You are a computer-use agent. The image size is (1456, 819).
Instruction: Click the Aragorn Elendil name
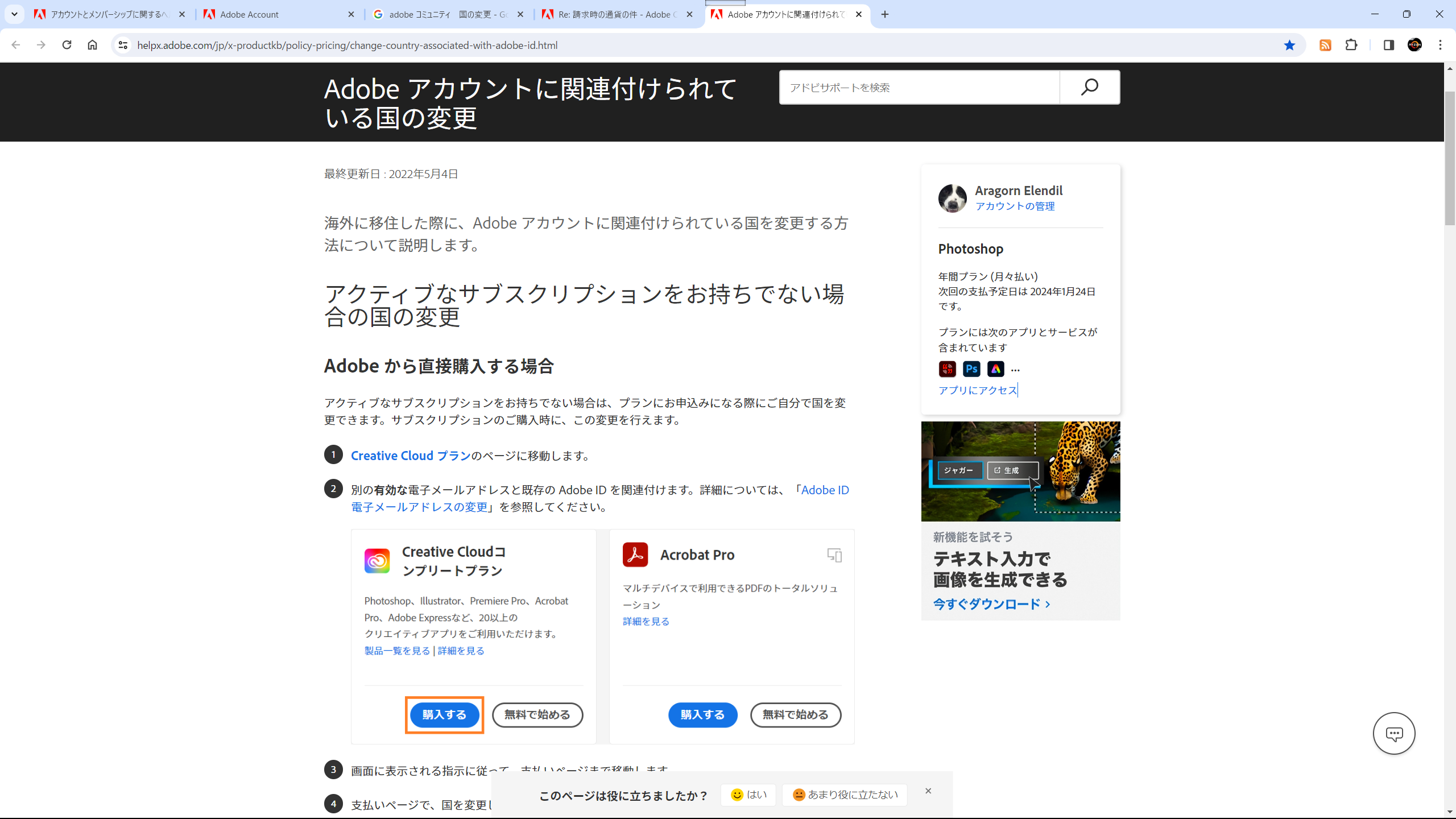pos(1019,191)
